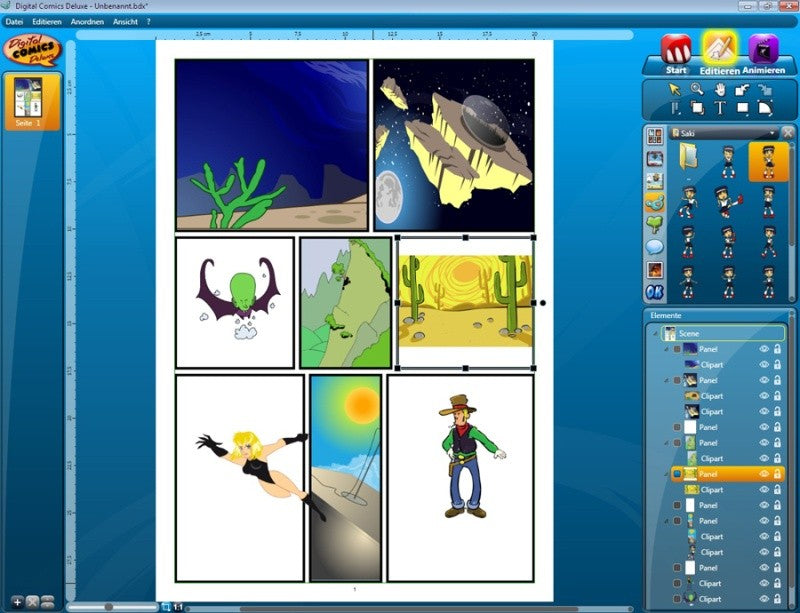Image resolution: width=800 pixels, height=613 pixels.
Task: Toggle visibility of the topmost Panel layer
Action: pyautogui.click(x=764, y=349)
